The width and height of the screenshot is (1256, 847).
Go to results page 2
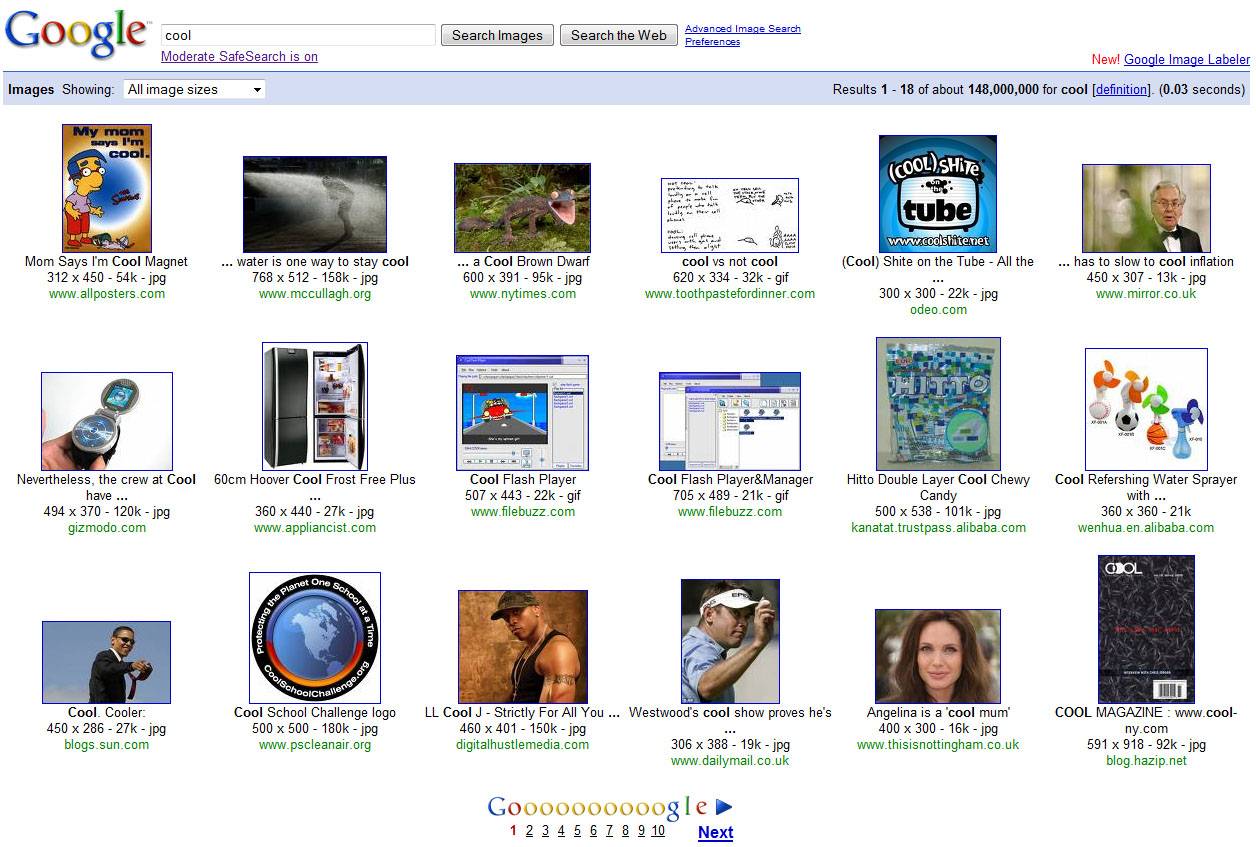(x=530, y=831)
